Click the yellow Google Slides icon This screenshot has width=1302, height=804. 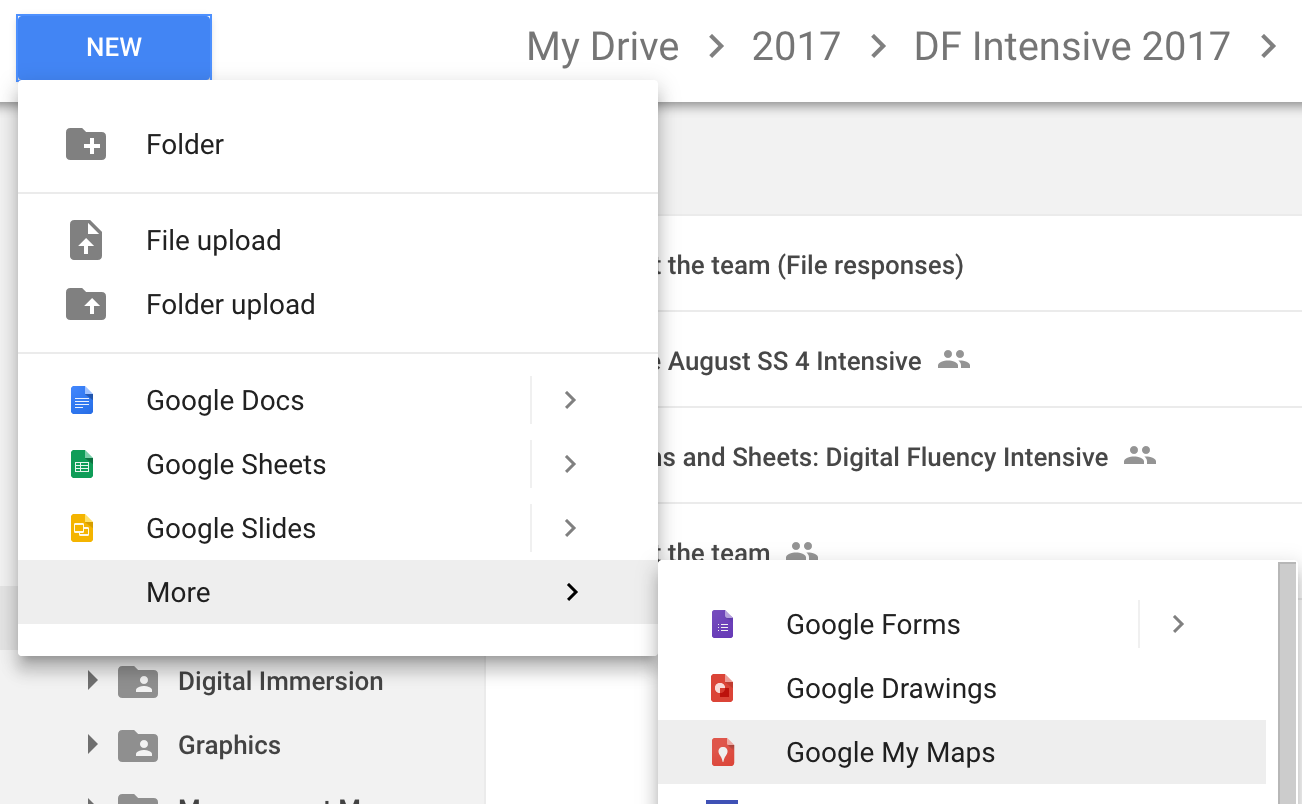pos(82,529)
